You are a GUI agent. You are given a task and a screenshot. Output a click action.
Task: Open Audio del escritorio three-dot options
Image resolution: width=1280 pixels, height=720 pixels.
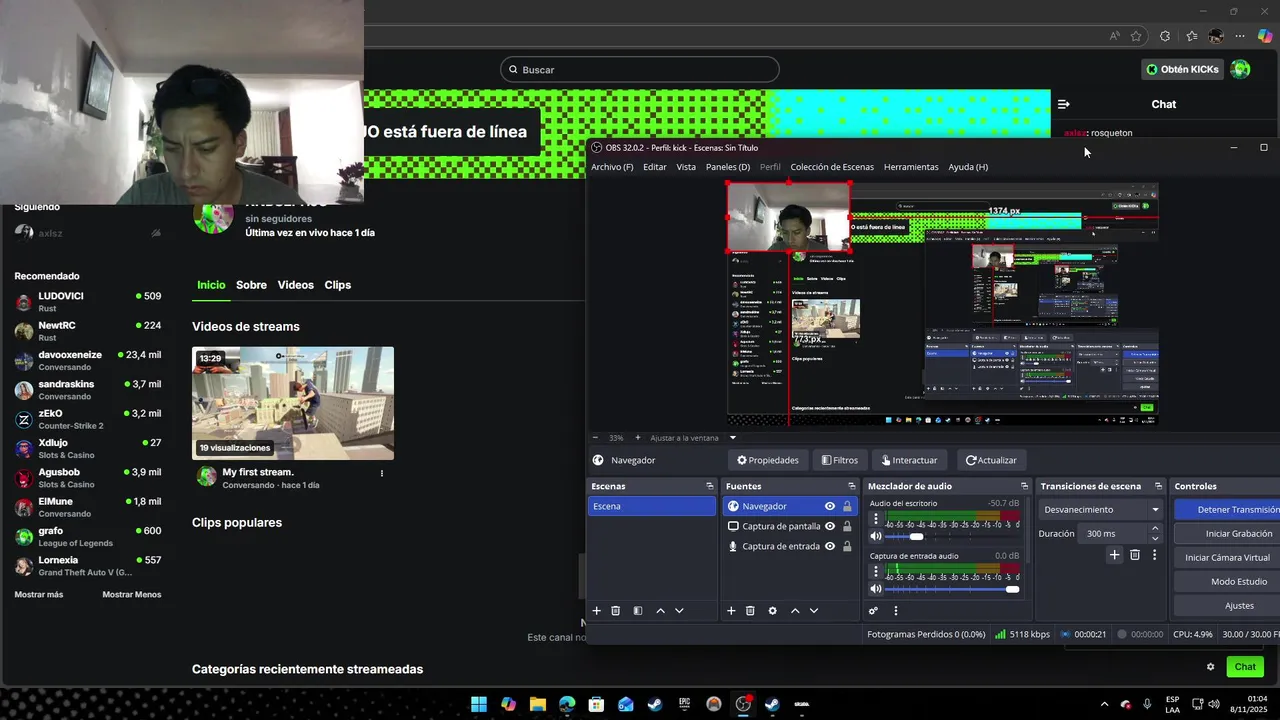(876, 519)
